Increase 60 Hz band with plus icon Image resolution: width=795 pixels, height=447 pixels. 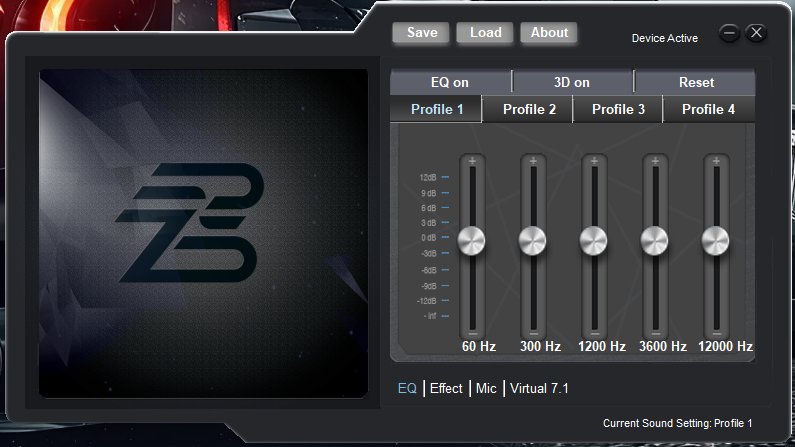(473, 161)
